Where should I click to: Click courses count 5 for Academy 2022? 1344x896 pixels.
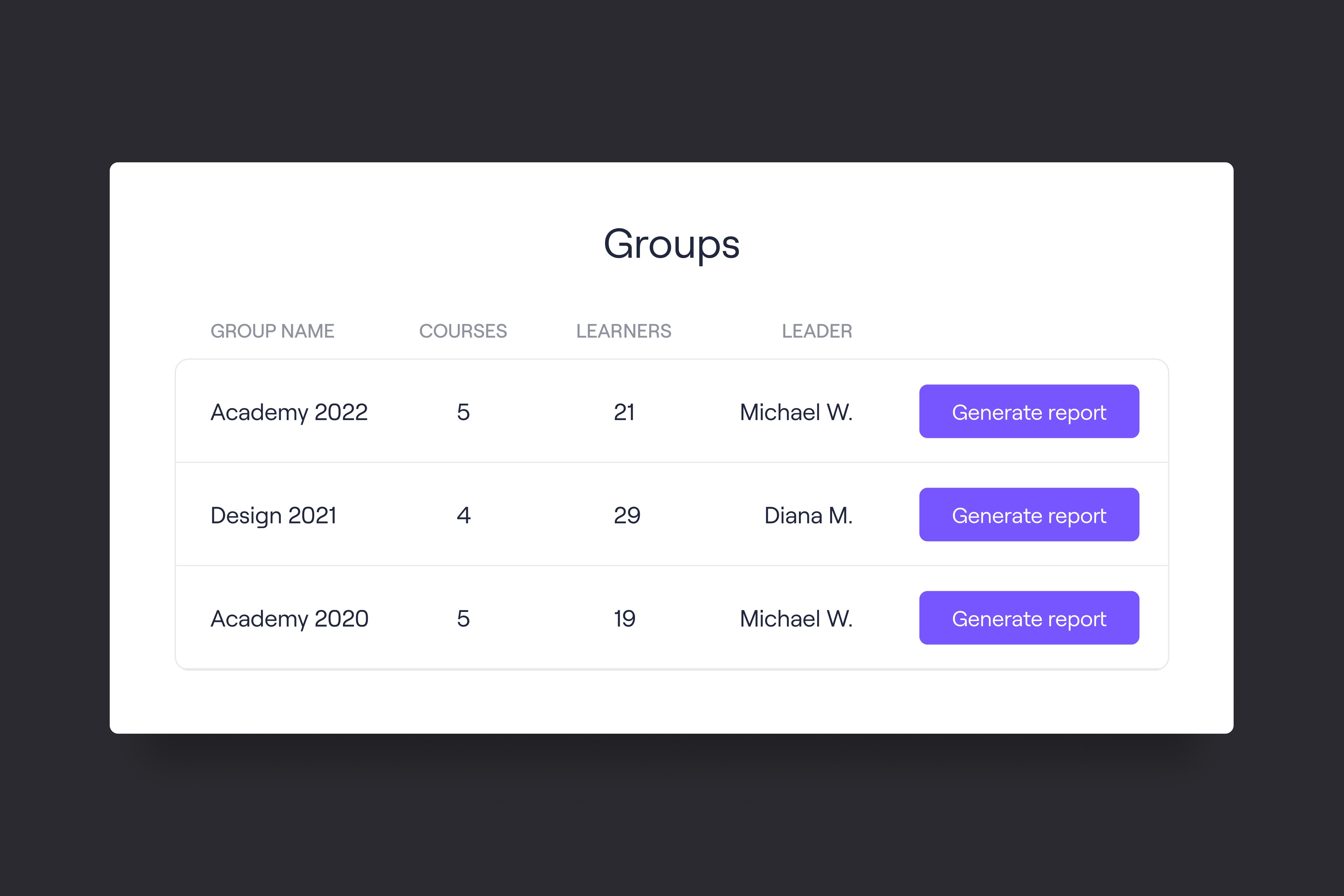(x=463, y=412)
